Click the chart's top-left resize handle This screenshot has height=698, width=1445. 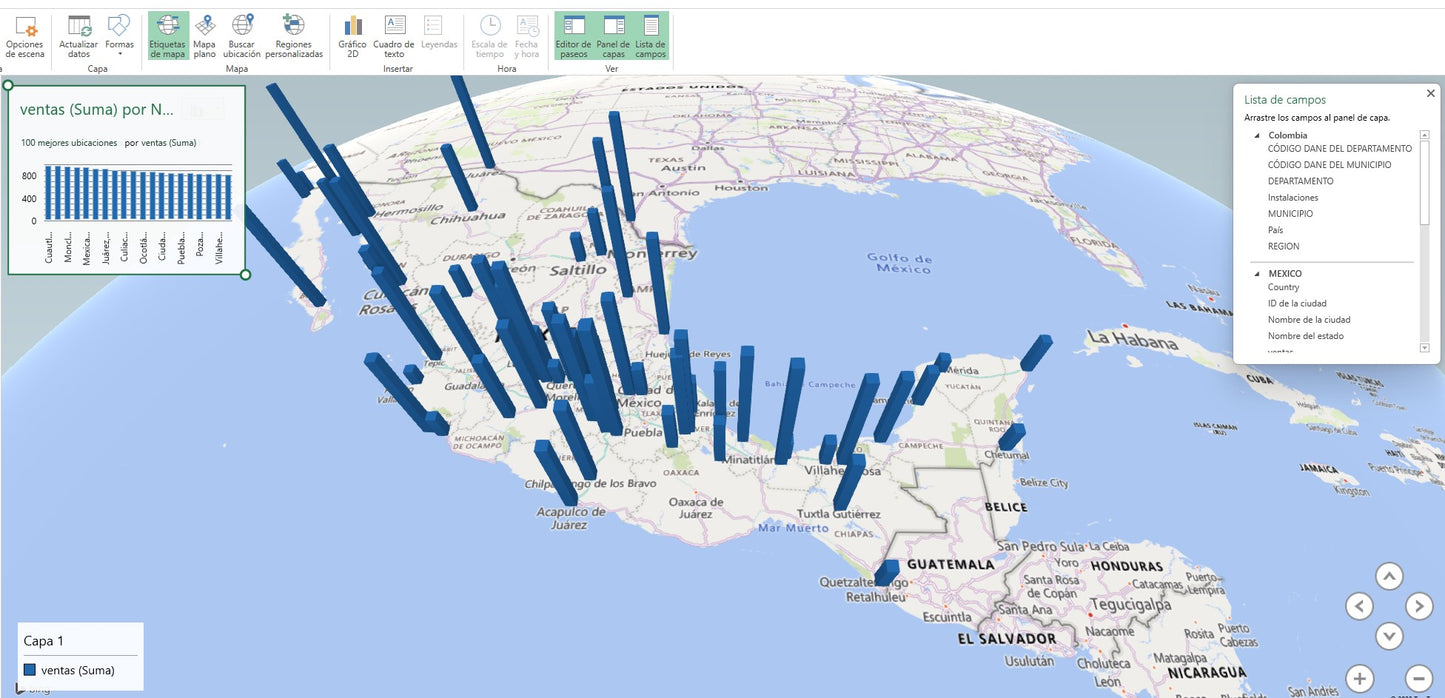pyautogui.click(x=8, y=85)
